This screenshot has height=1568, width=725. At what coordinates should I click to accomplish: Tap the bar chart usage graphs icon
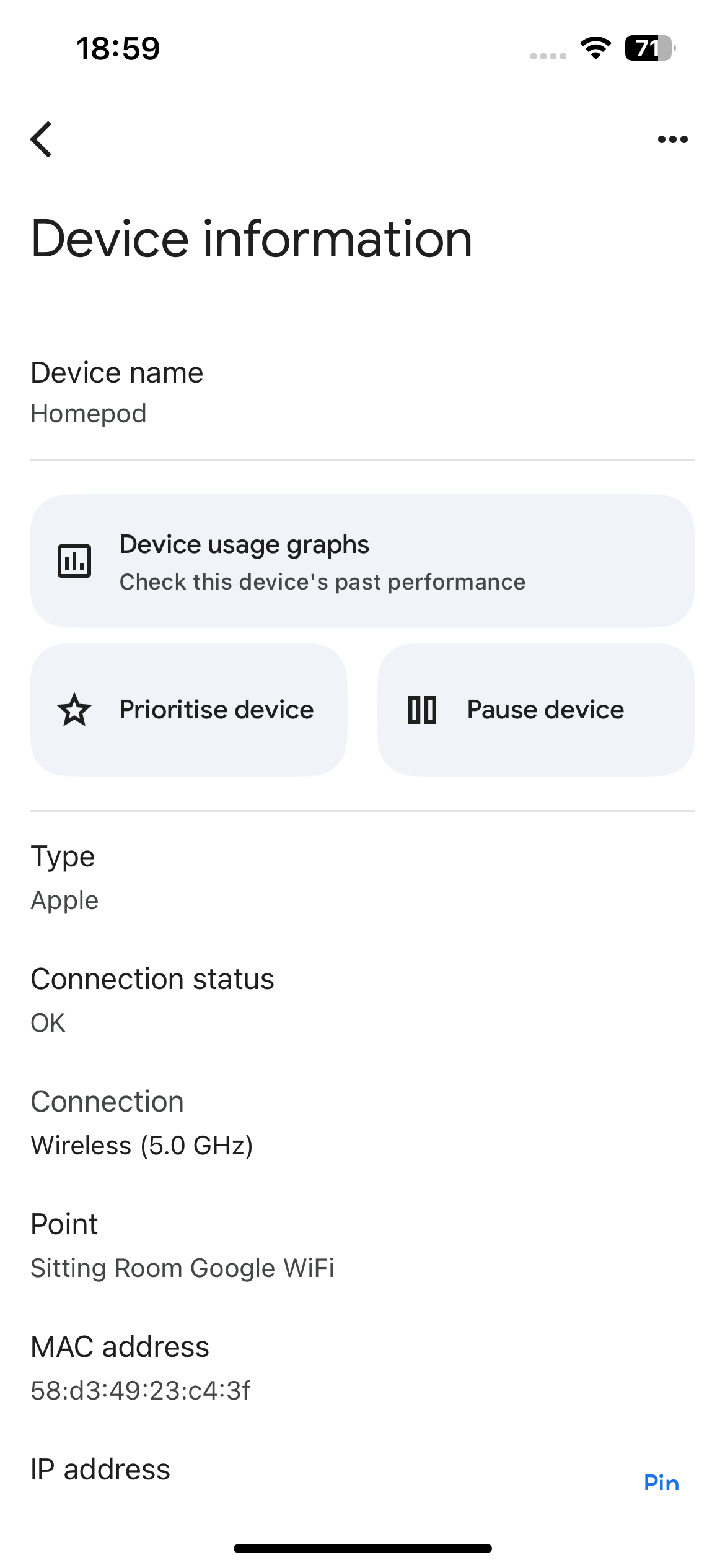(74, 561)
